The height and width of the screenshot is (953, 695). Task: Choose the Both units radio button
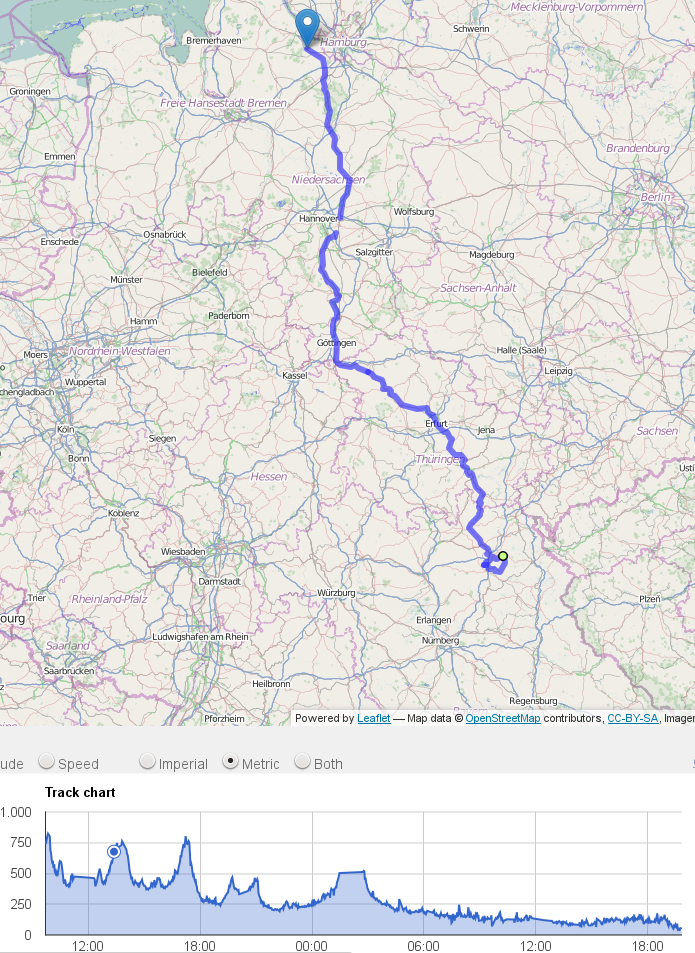coord(303,761)
